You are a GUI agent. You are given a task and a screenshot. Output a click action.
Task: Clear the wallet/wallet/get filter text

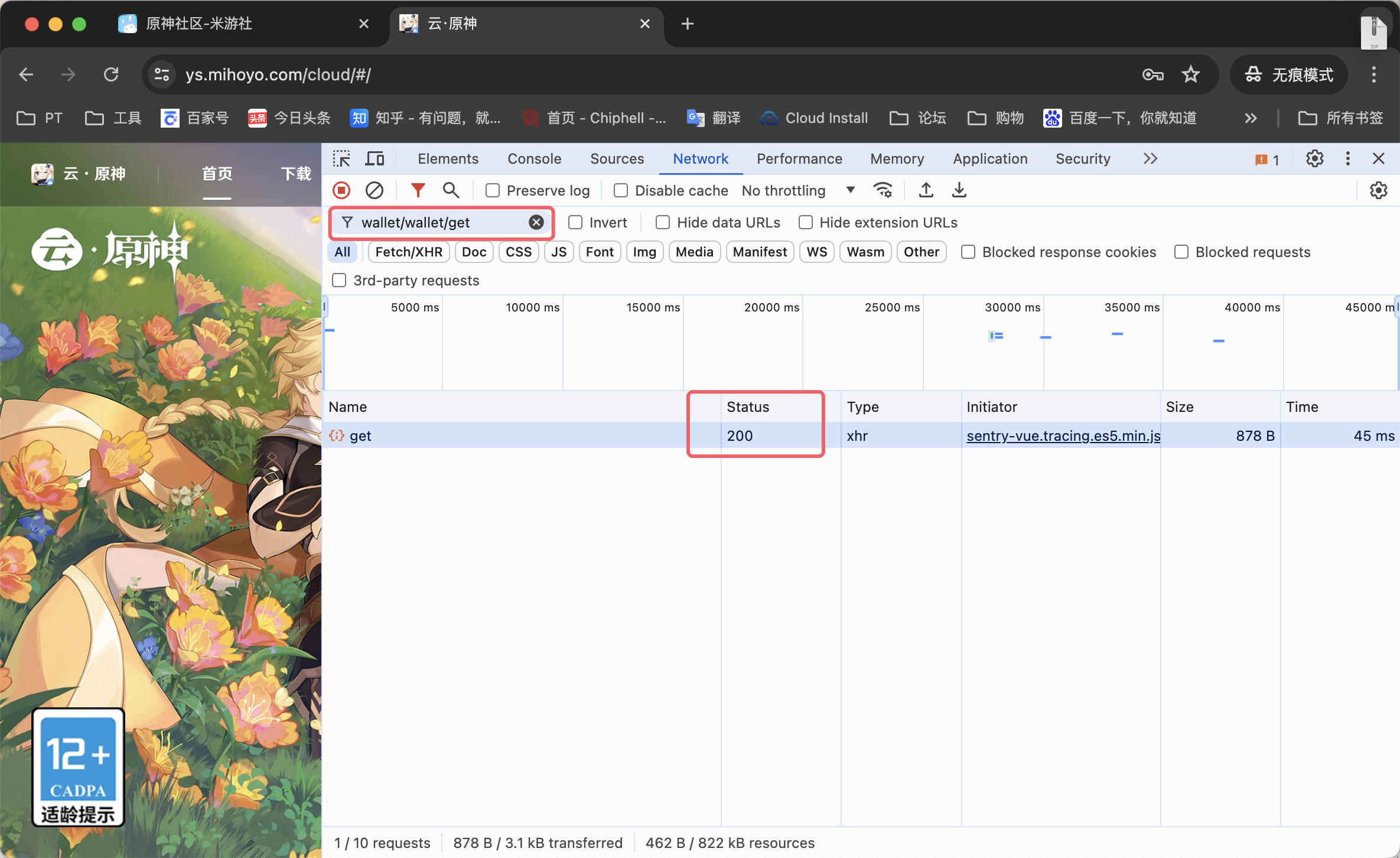pos(536,222)
